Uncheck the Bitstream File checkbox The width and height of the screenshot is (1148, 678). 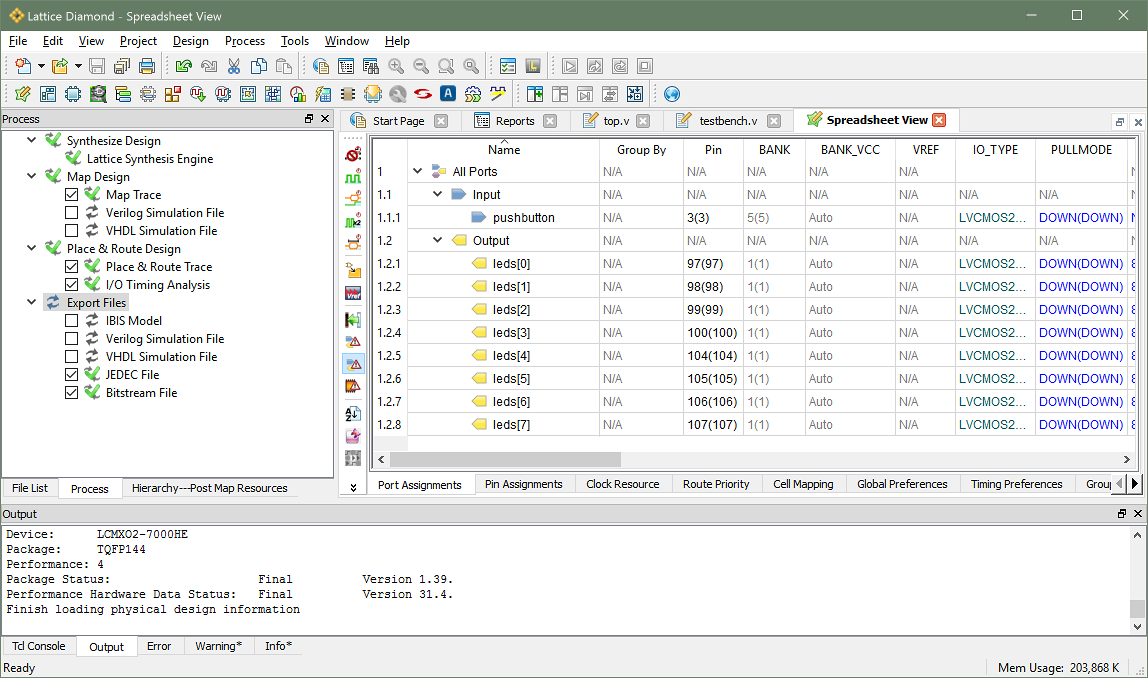point(71,392)
